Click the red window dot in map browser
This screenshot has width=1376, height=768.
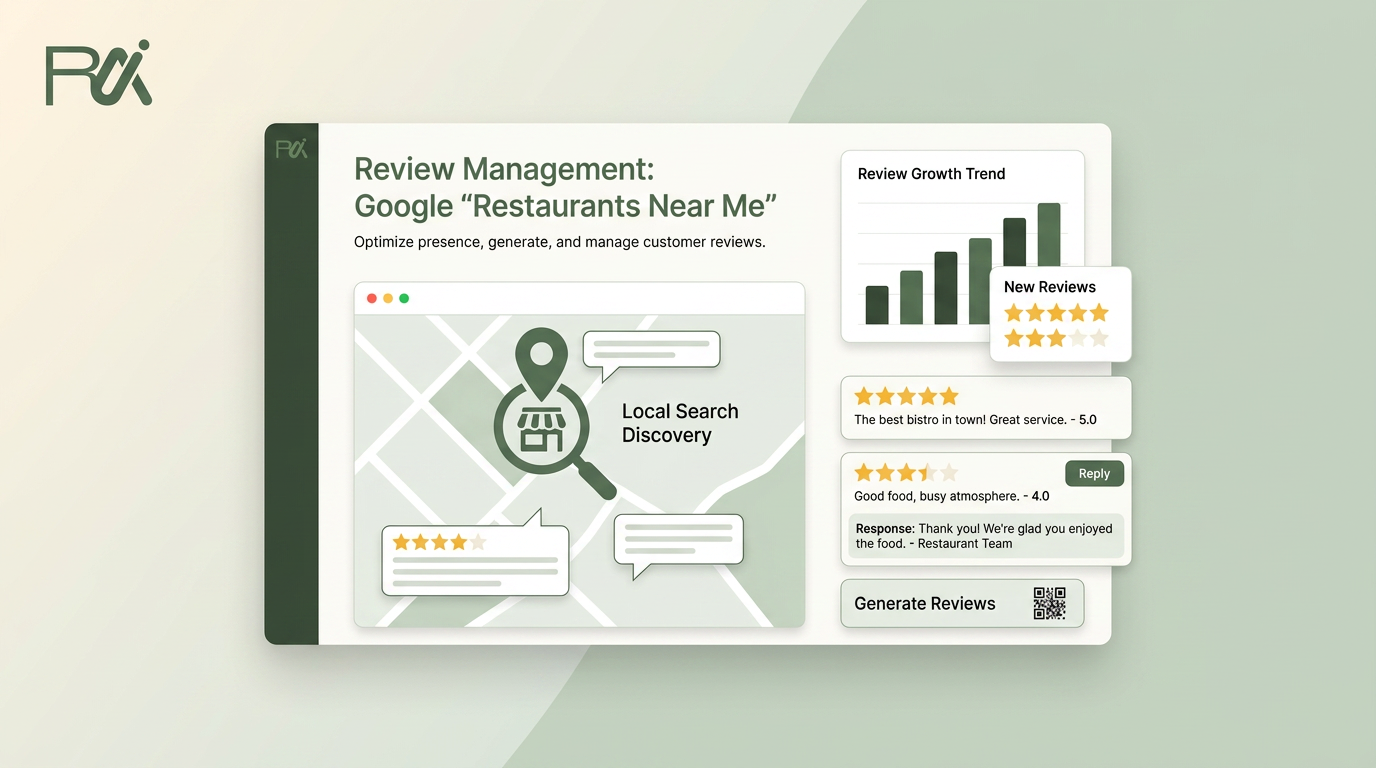pyautogui.click(x=372, y=298)
